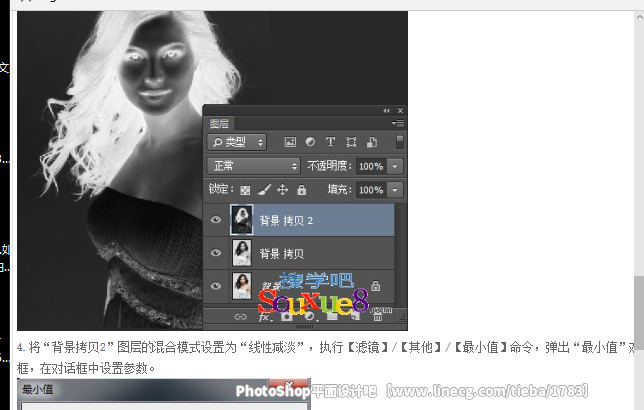The width and height of the screenshot is (644, 410).
Task: Hide the locked background layer
Action: 216,286
